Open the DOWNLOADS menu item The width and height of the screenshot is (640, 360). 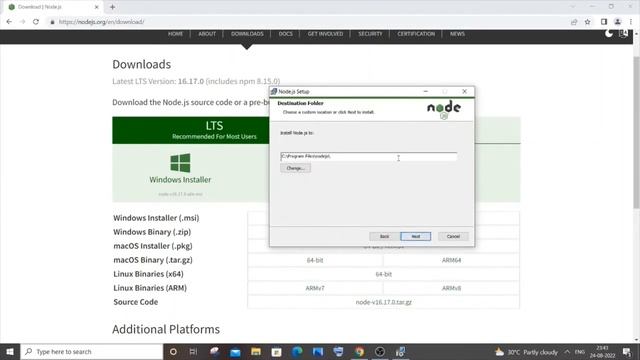[247, 34]
